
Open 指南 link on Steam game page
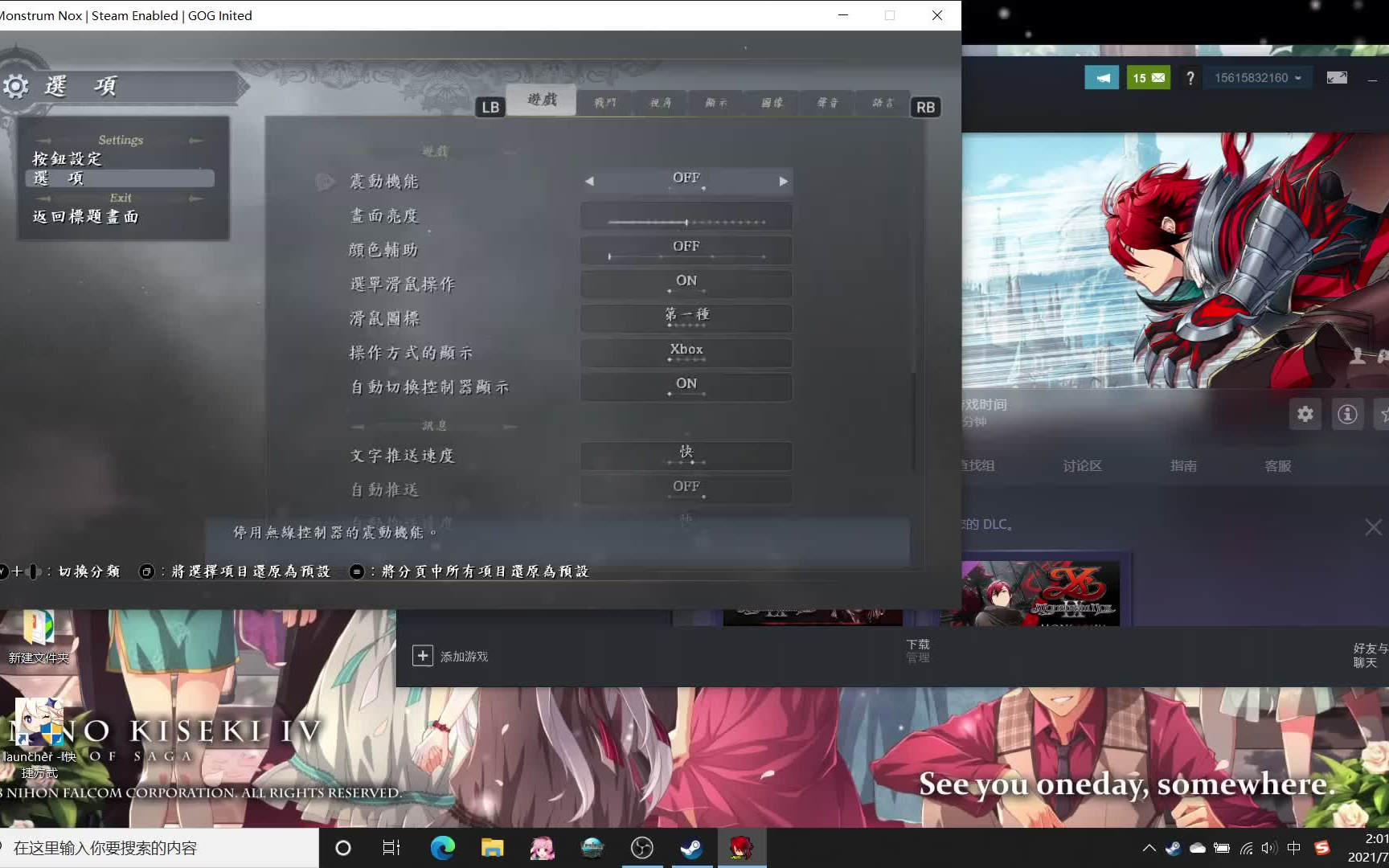1183,466
